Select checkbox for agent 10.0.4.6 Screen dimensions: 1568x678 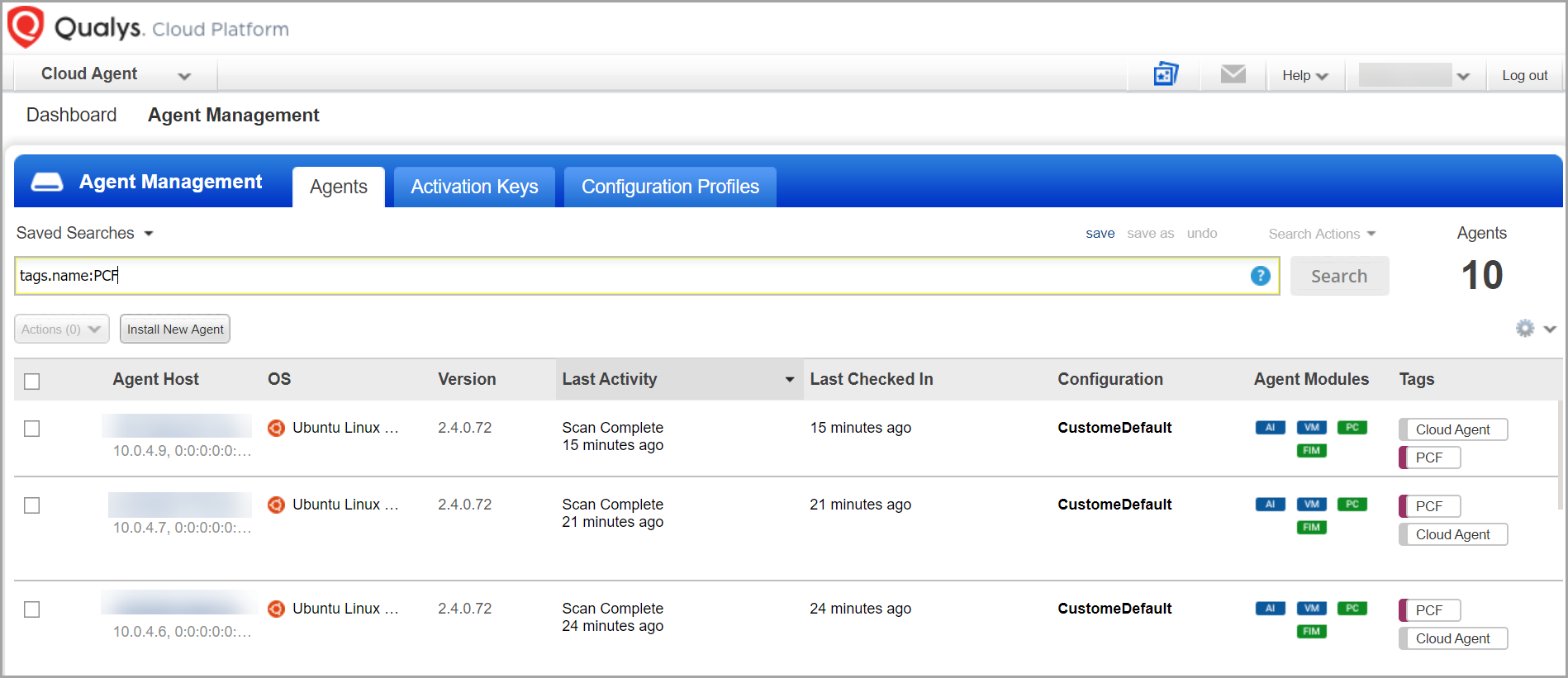point(32,609)
